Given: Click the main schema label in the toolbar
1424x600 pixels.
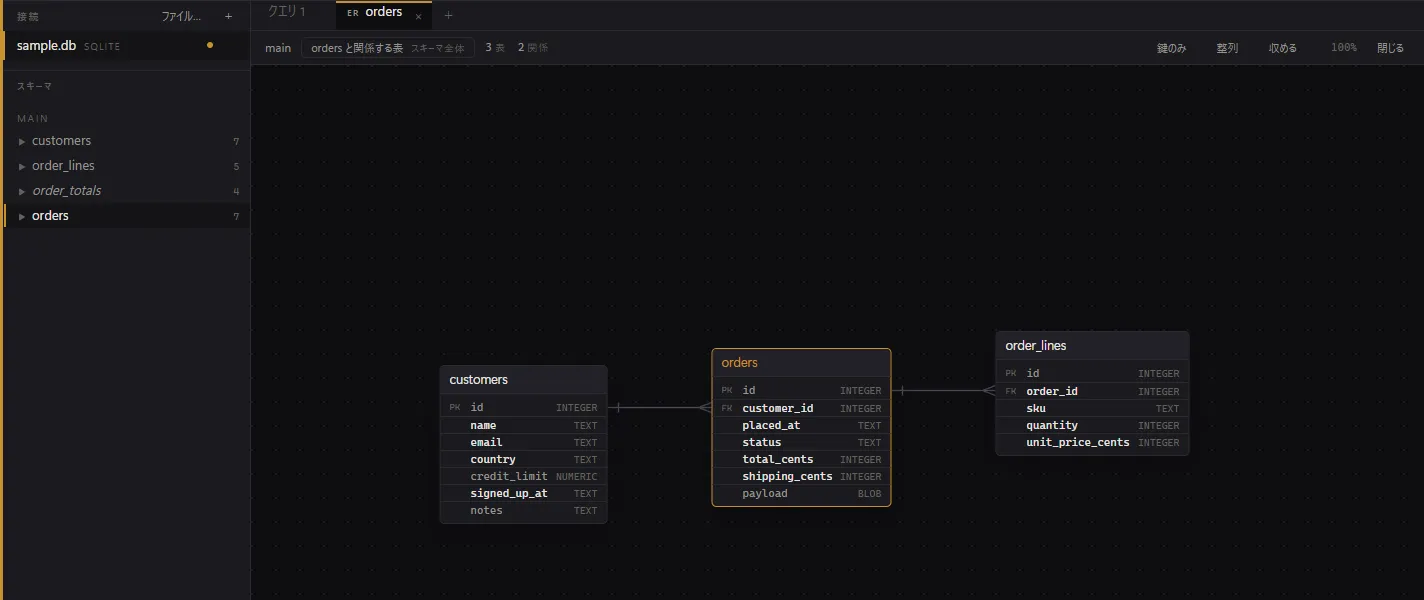Looking at the screenshot, I should click(278, 48).
